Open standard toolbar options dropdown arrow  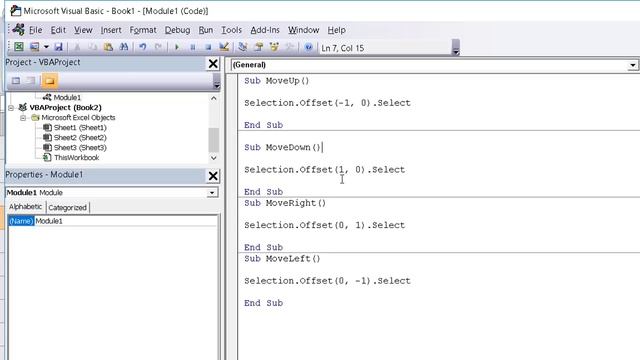(x=456, y=47)
